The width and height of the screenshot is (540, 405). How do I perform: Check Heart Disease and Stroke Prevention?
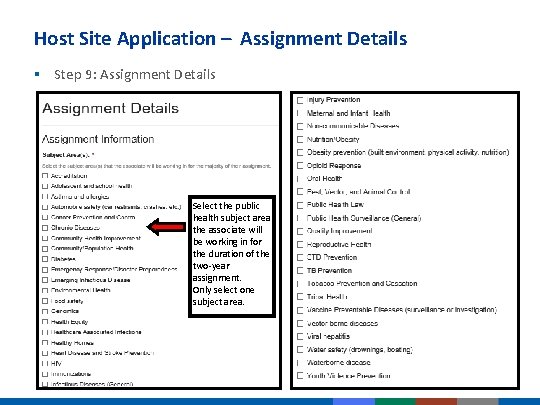point(45,353)
